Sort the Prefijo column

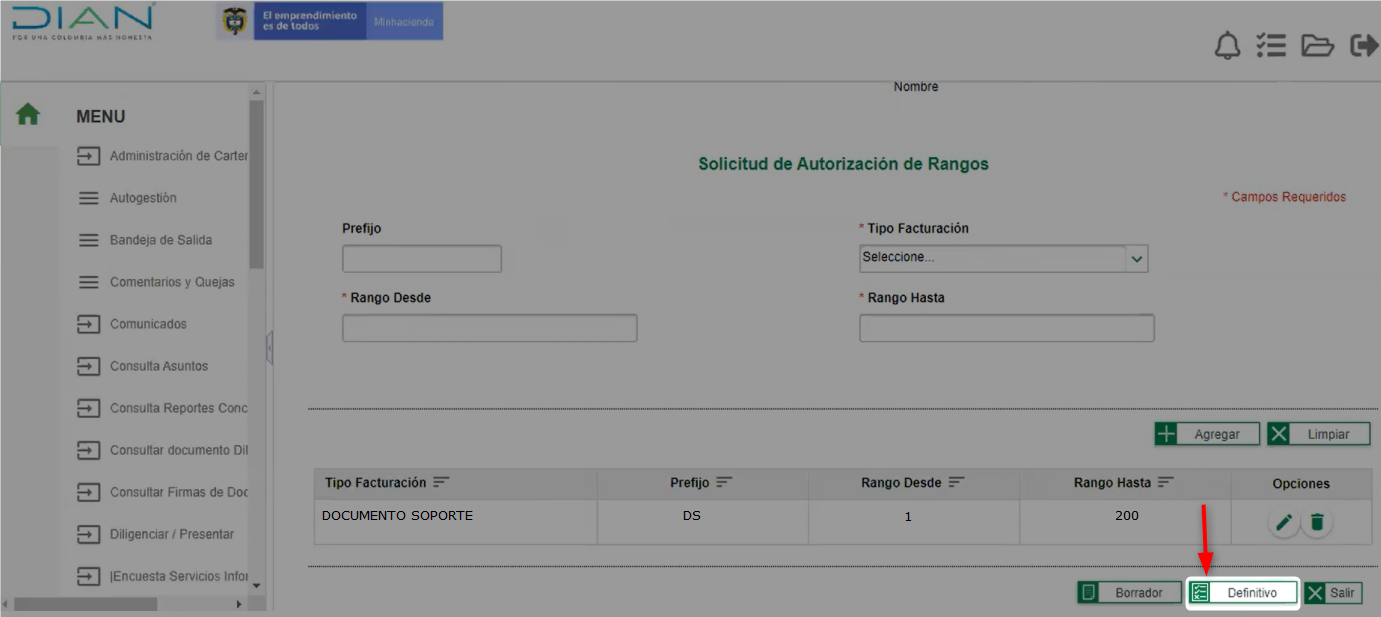724,482
